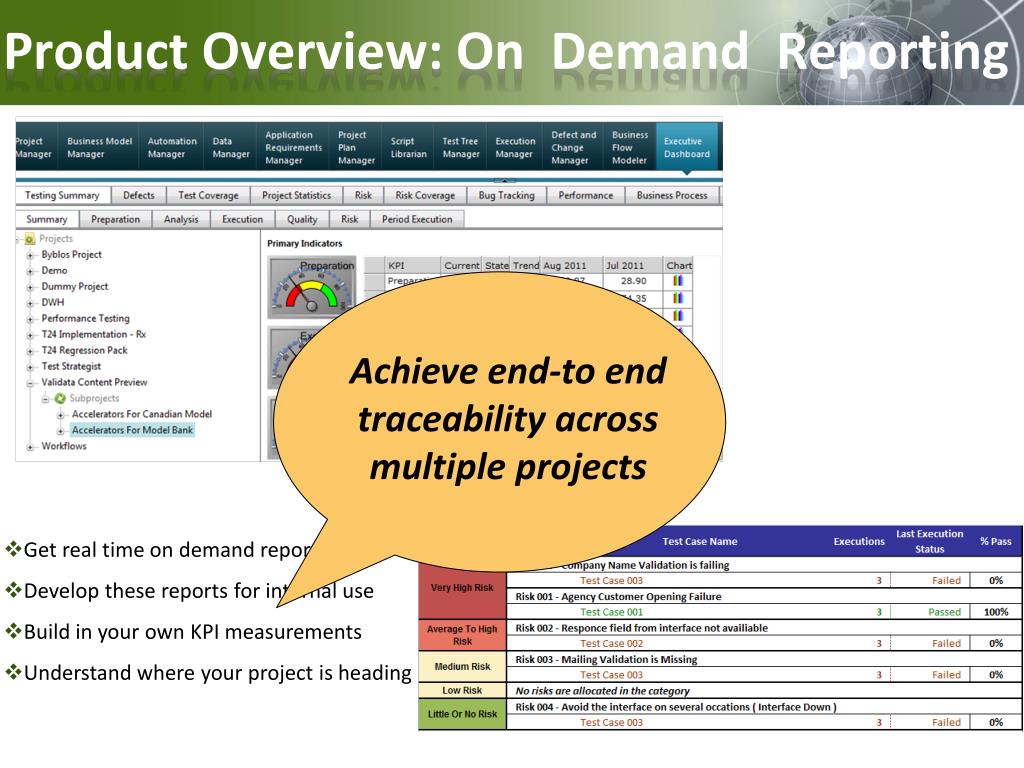Expand Accelerators For Canadian Model node
1024x768 pixels.
coord(61,415)
